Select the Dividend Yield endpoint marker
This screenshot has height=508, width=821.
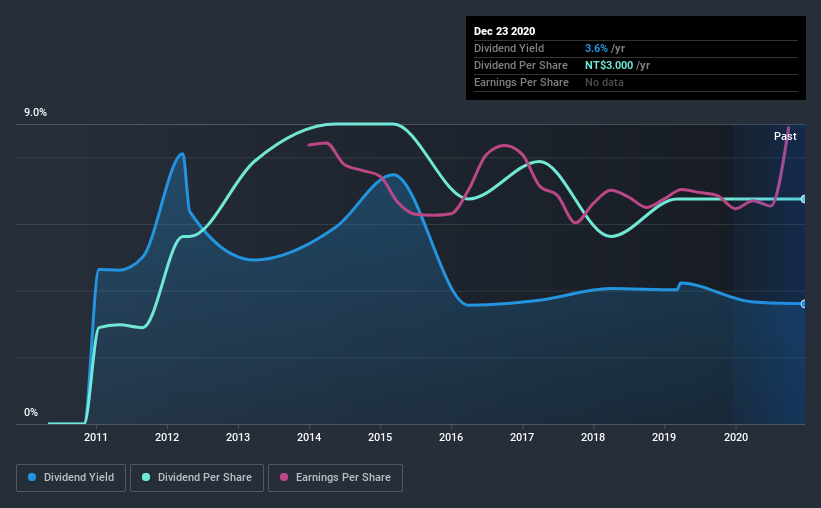click(804, 304)
